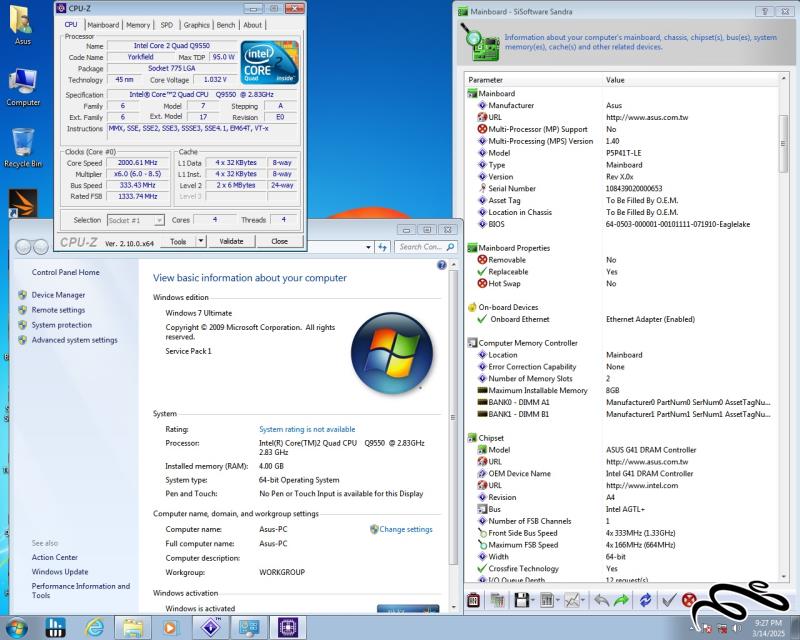This screenshot has width=800, height=640.
Task: Click the network icon in the system tray
Action: [722, 628]
